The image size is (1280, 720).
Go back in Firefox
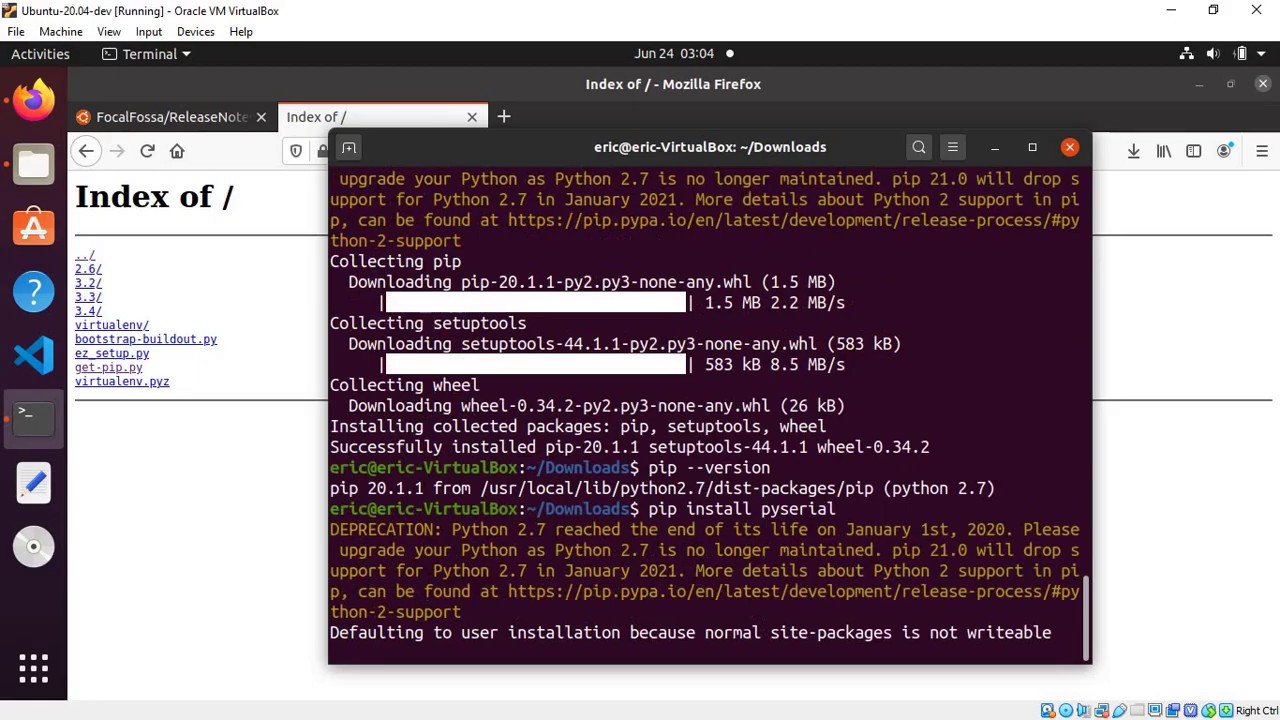(86, 151)
